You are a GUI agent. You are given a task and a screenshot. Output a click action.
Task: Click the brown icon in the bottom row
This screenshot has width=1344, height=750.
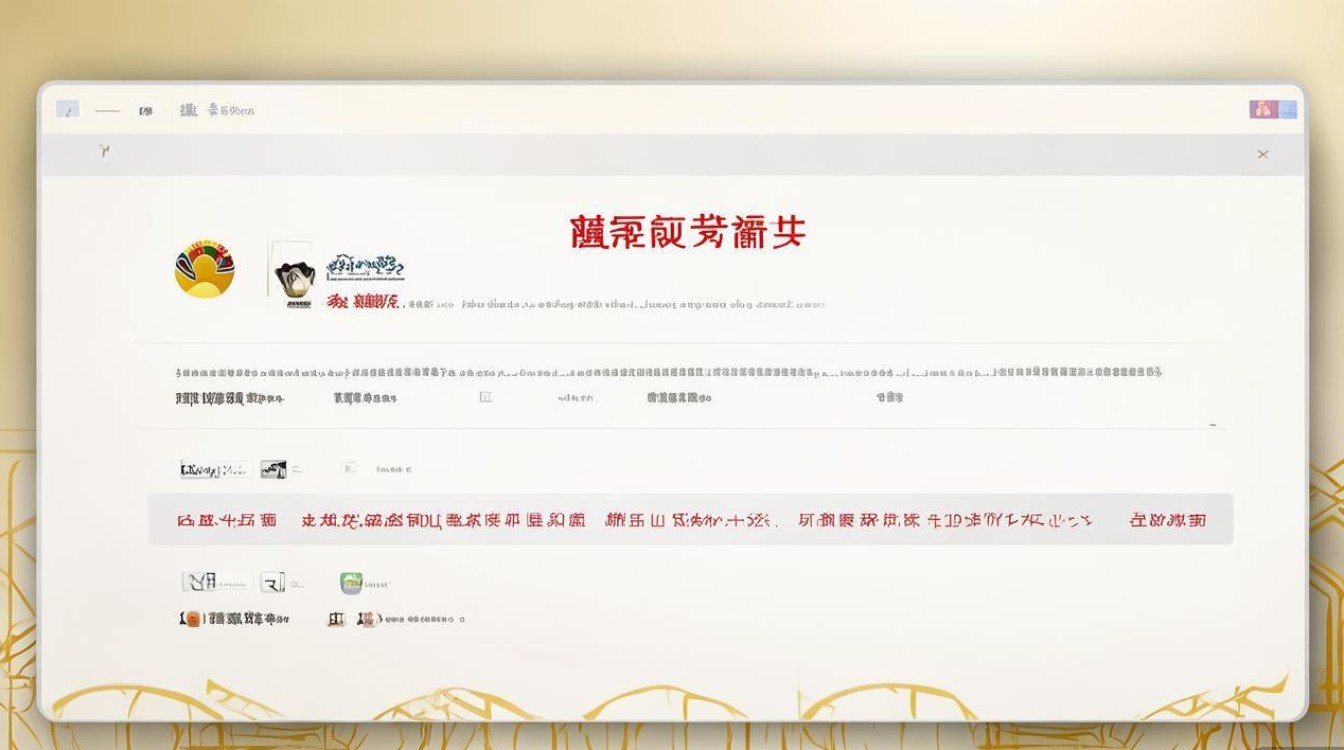click(368, 619)
